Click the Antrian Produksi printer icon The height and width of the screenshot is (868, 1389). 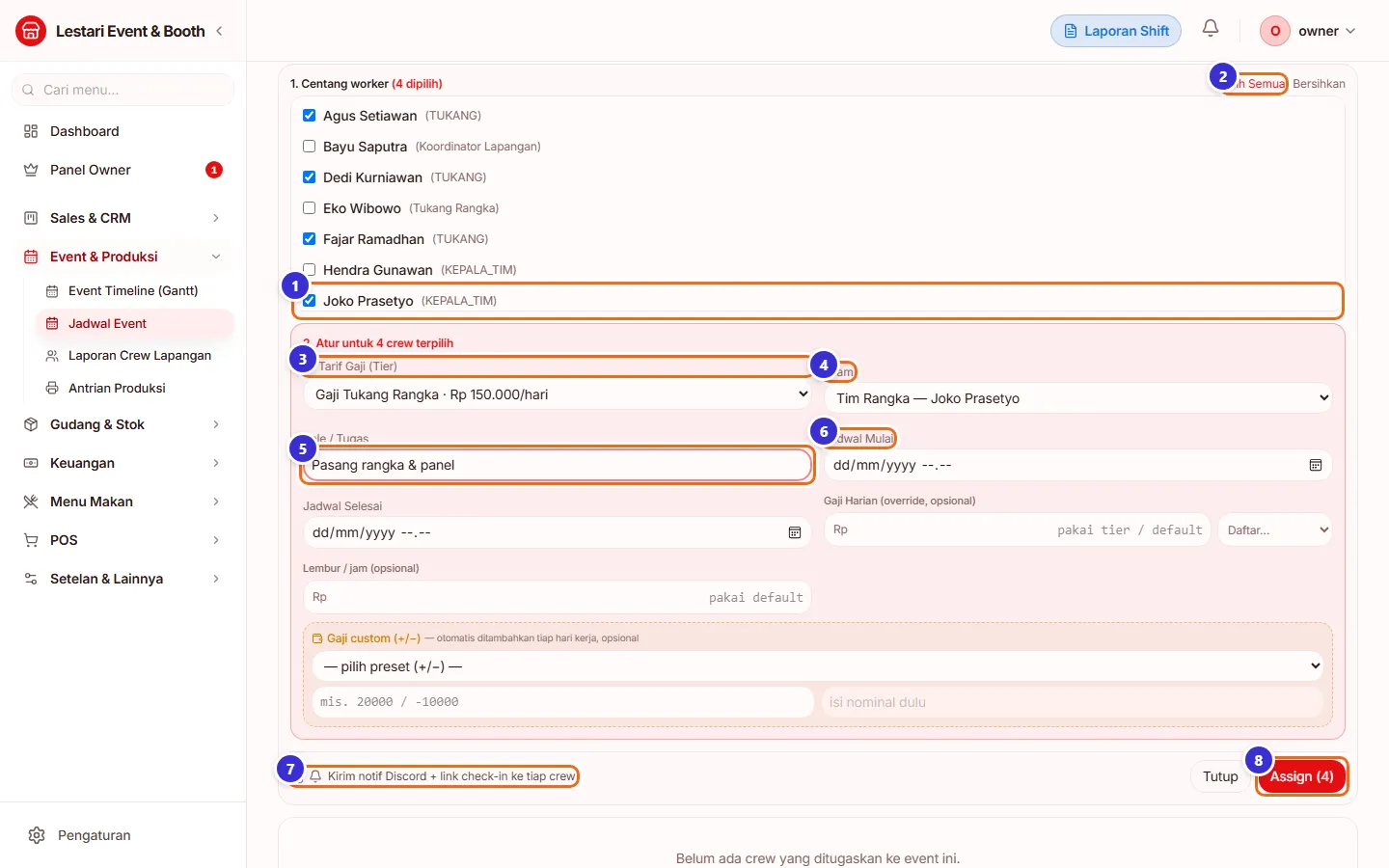pos(52,388)
